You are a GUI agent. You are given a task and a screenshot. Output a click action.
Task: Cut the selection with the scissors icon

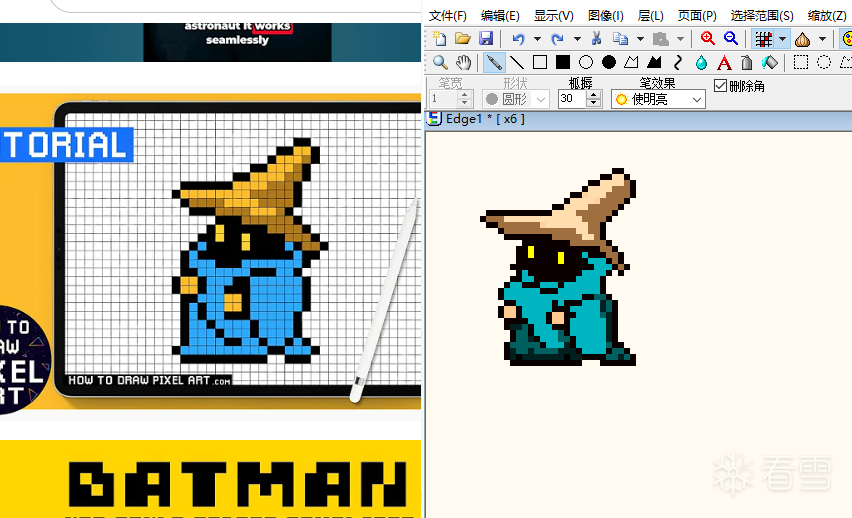597,39
